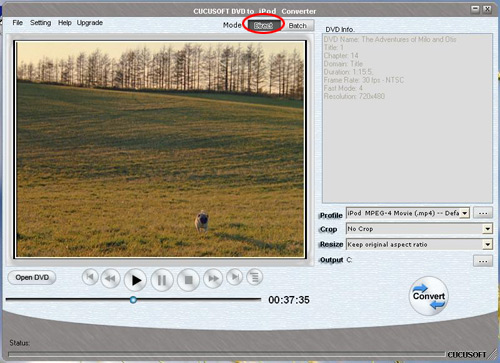
Task: Click the Open DVD button
Action: pyautogui.click(x=32, y=277)
